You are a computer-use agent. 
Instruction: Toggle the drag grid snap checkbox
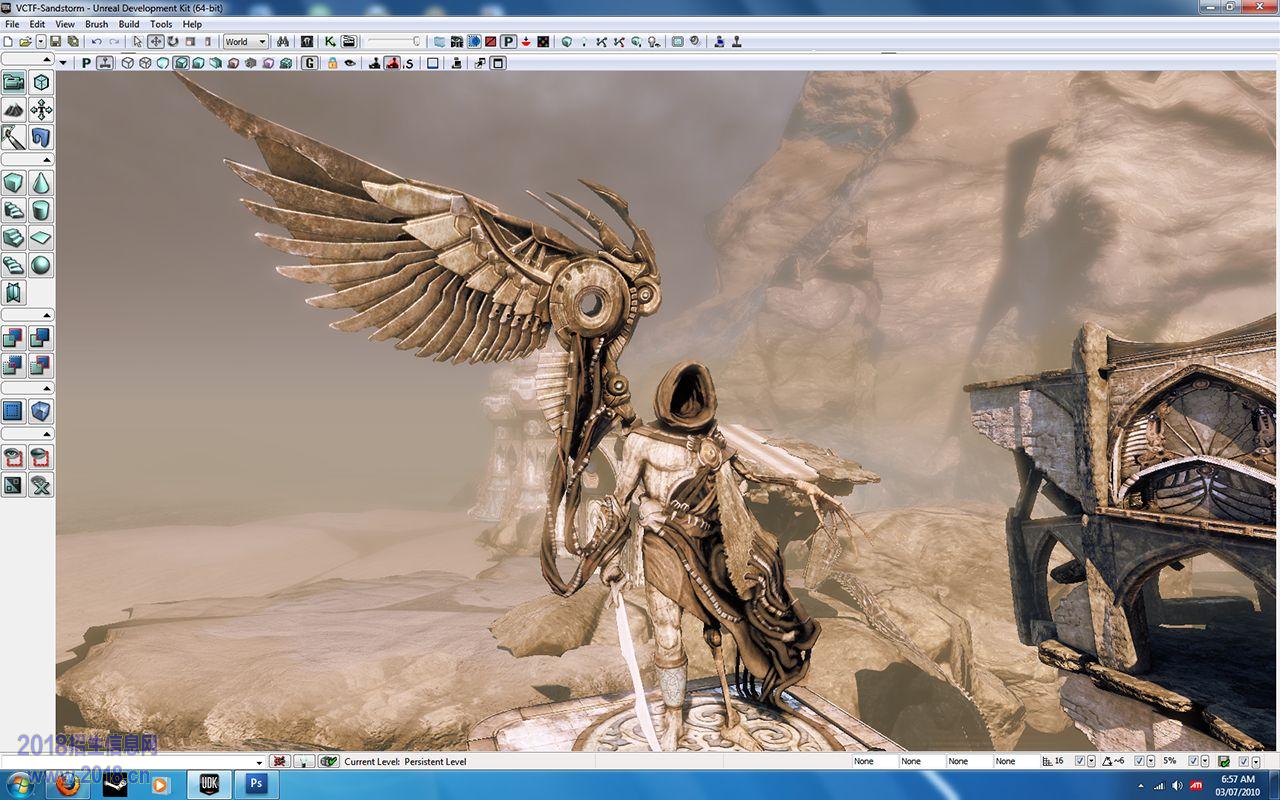1079,761
